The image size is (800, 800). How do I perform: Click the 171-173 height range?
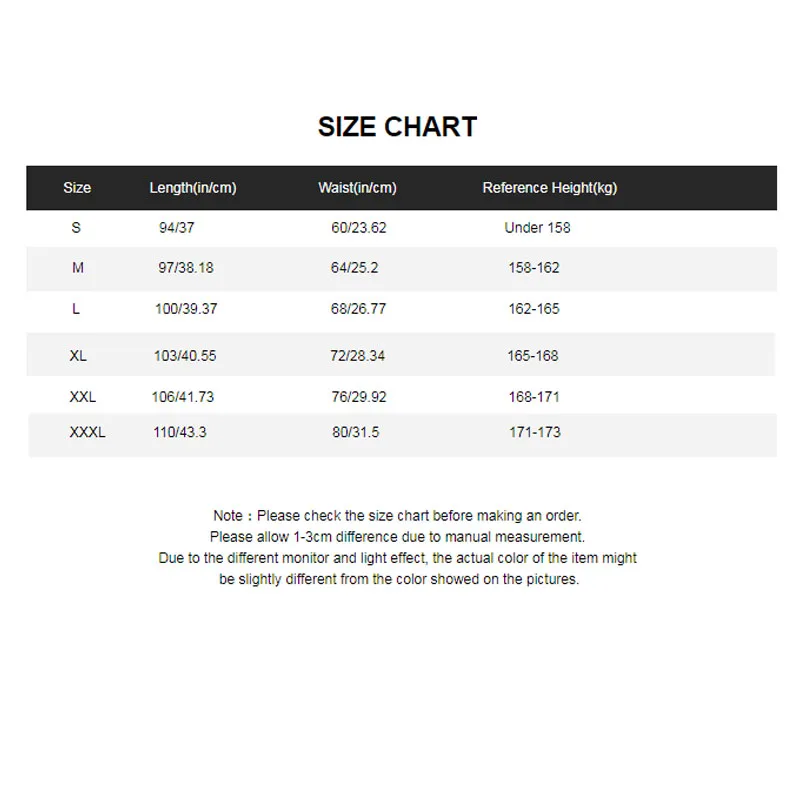(x=535, y=432)
